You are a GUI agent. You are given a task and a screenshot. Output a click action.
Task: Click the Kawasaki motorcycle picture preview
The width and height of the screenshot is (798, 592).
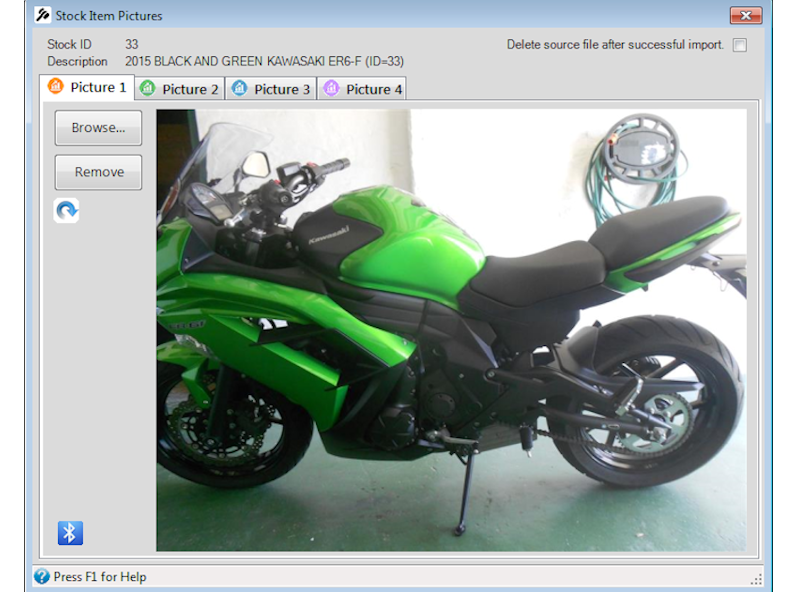[451, 330]
